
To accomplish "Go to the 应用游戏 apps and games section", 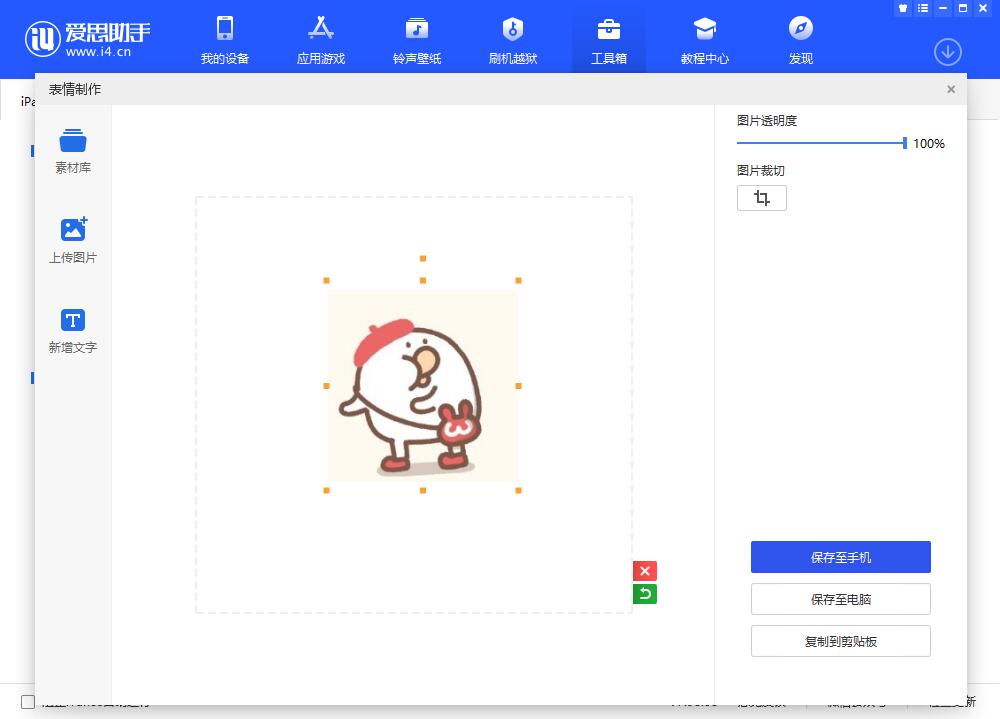I will 320,38.
